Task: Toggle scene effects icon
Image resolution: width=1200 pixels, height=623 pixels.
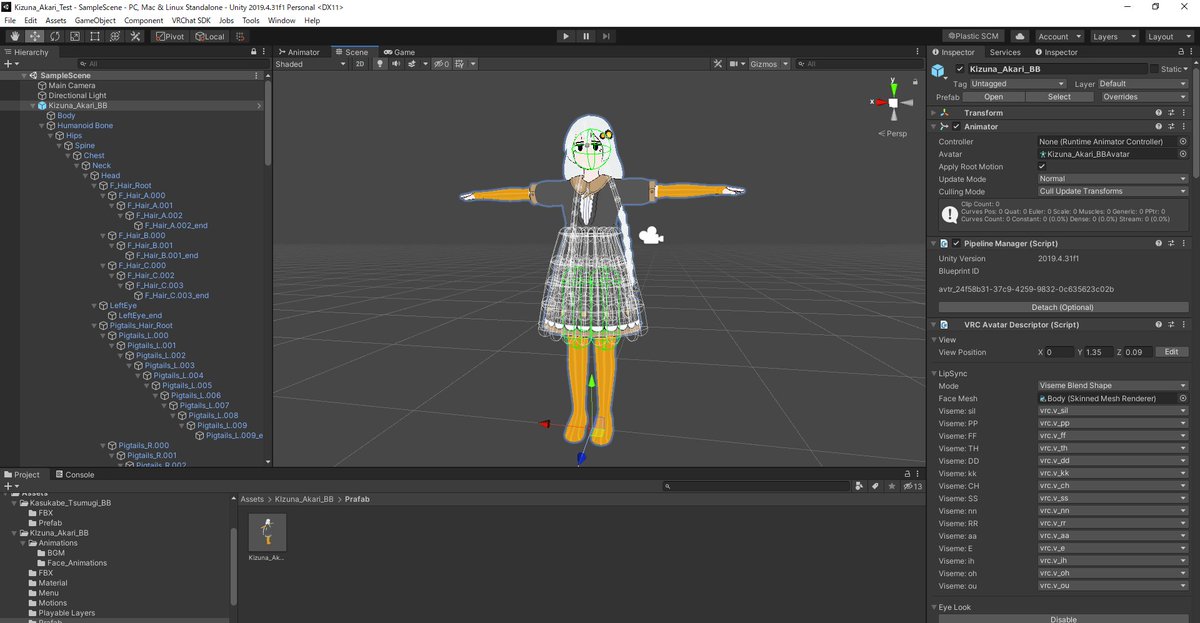Action: point(412,64)
